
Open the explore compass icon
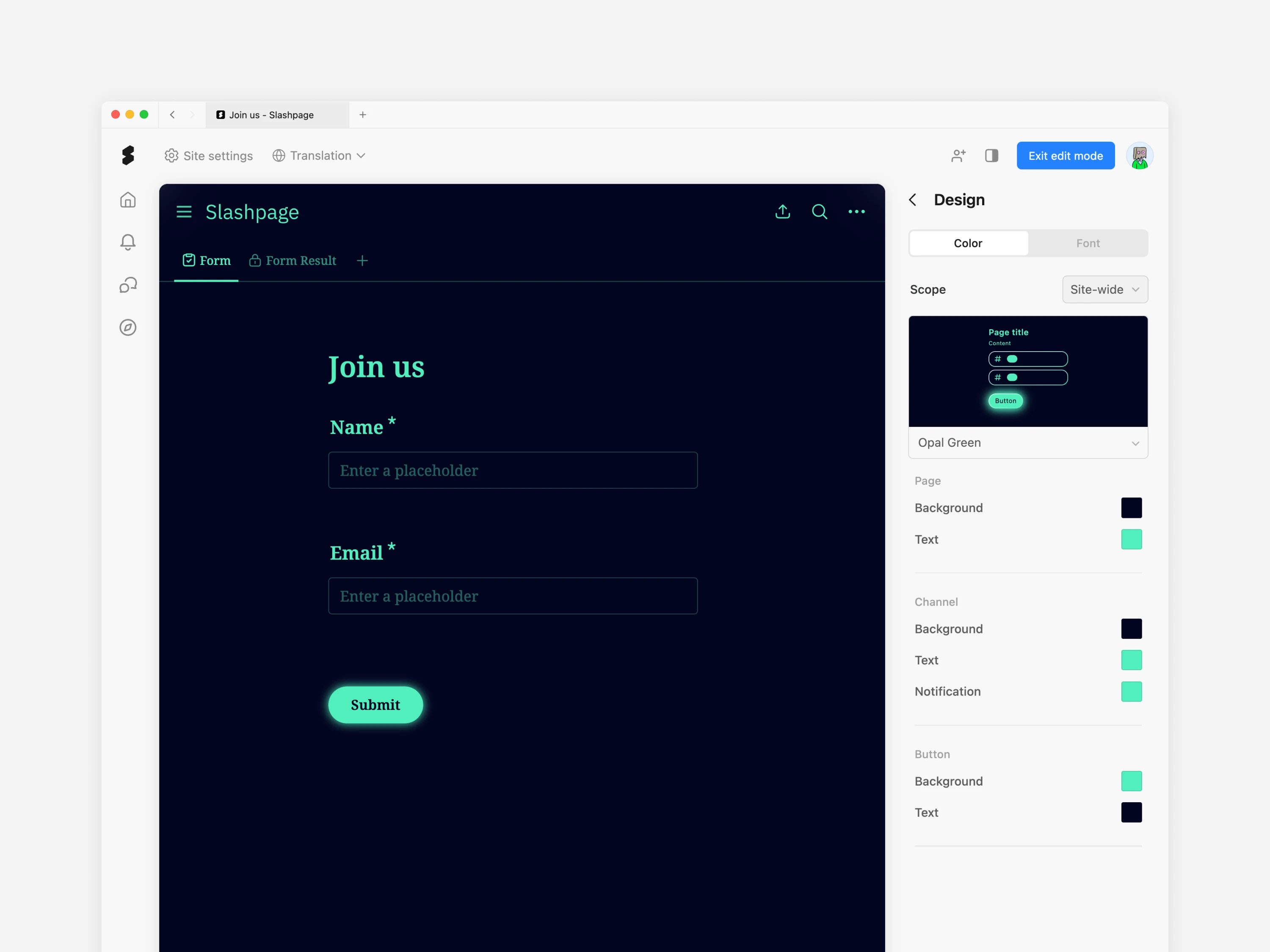[x=128, y=327]
